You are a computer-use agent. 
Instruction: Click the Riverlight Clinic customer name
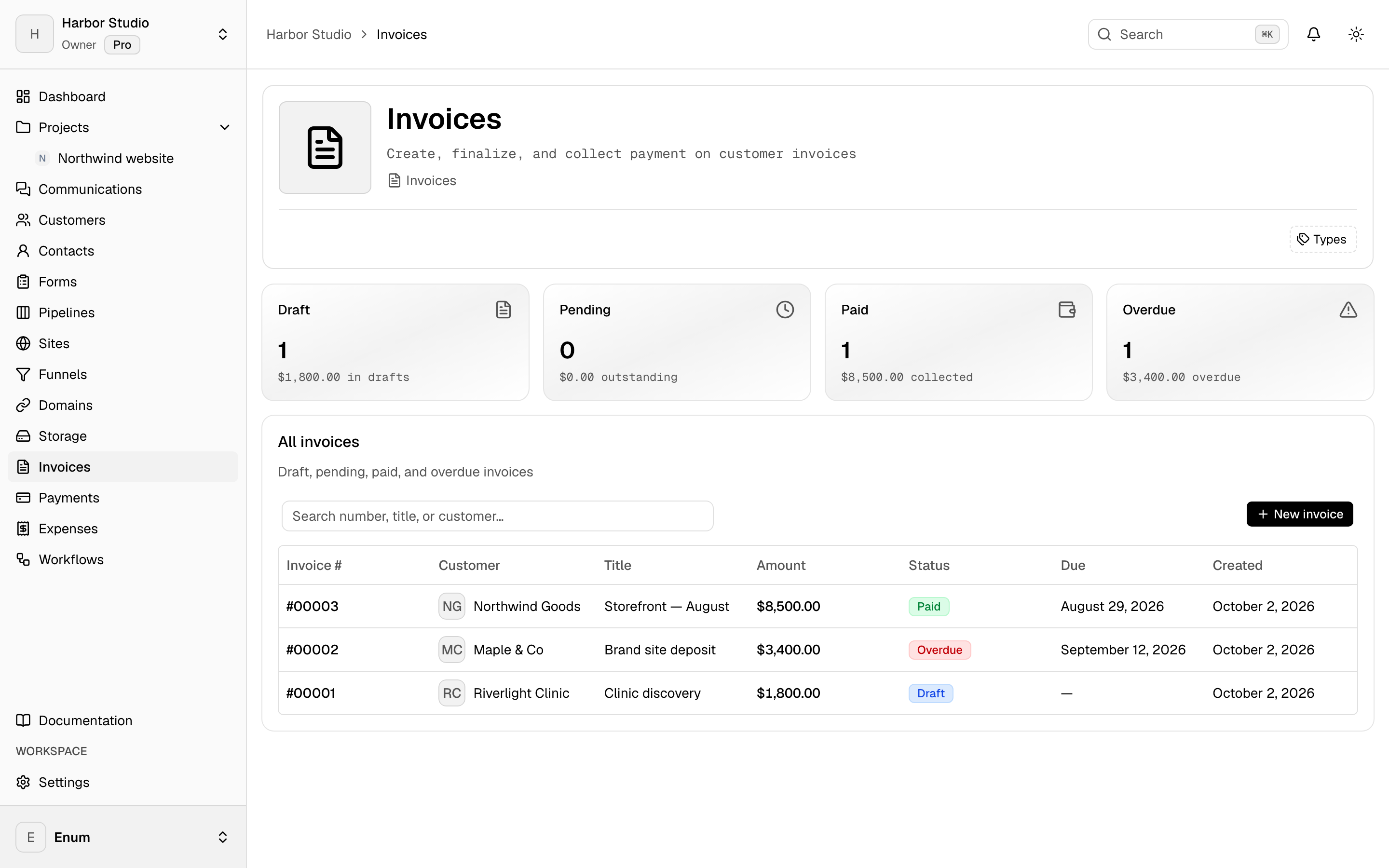tap(521, 693)
